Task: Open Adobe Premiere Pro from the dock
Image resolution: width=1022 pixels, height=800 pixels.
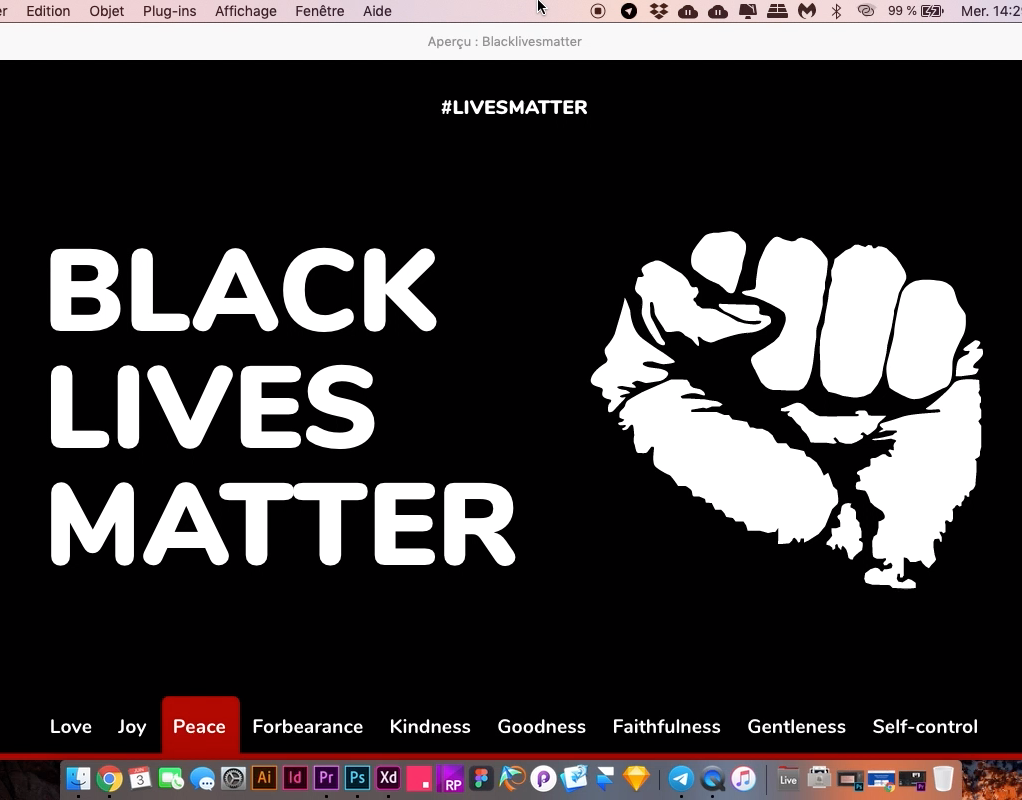Action: (x=326, y=778)
